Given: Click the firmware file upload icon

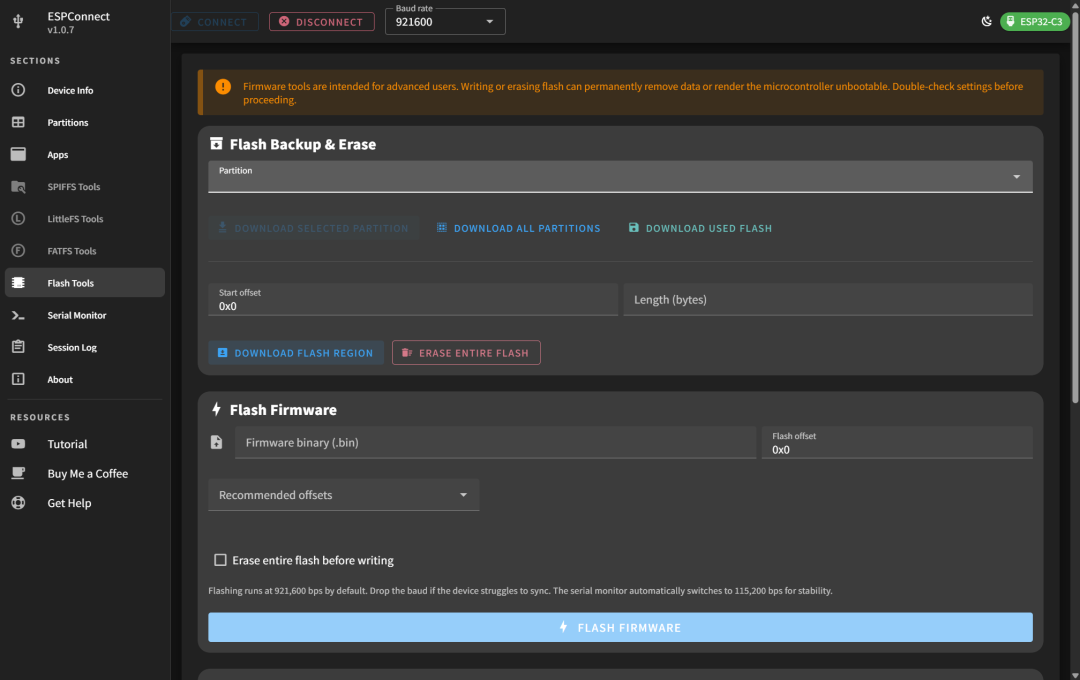Looking at the screenshot, I should point(216,442).
